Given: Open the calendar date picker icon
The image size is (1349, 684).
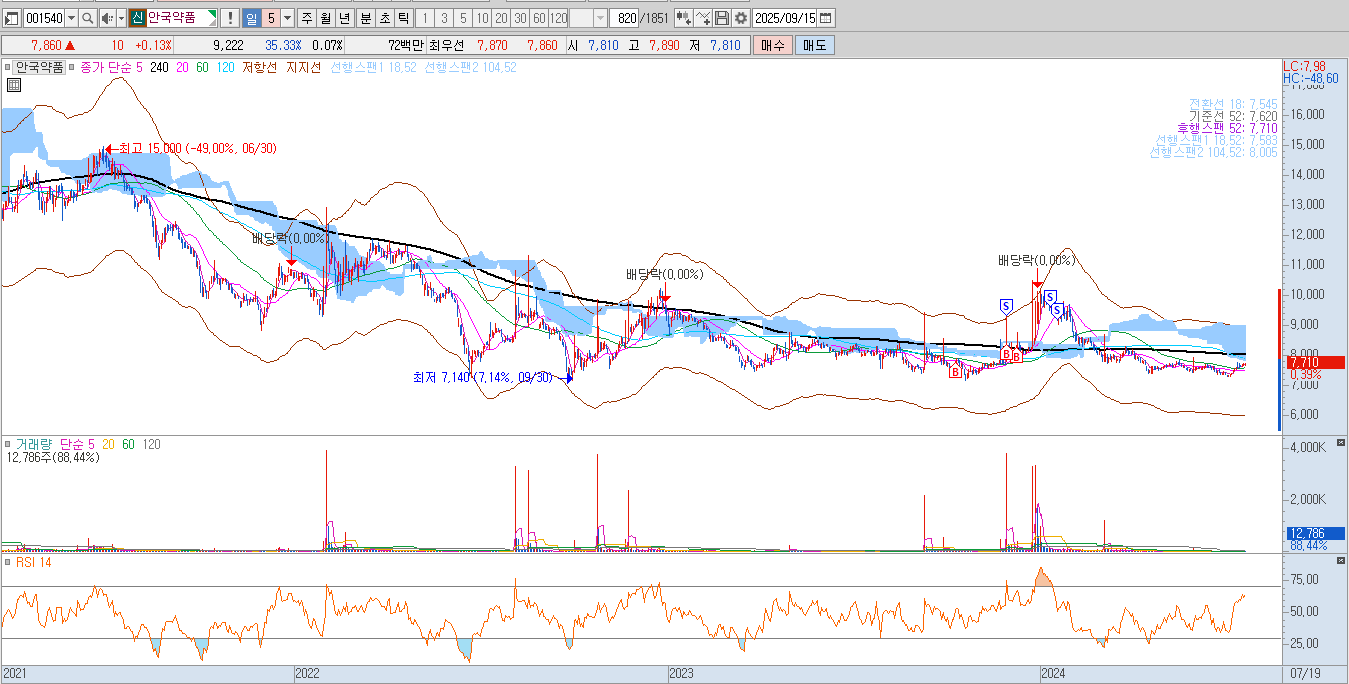Looking at the screenshot, I should coord(826,18).
